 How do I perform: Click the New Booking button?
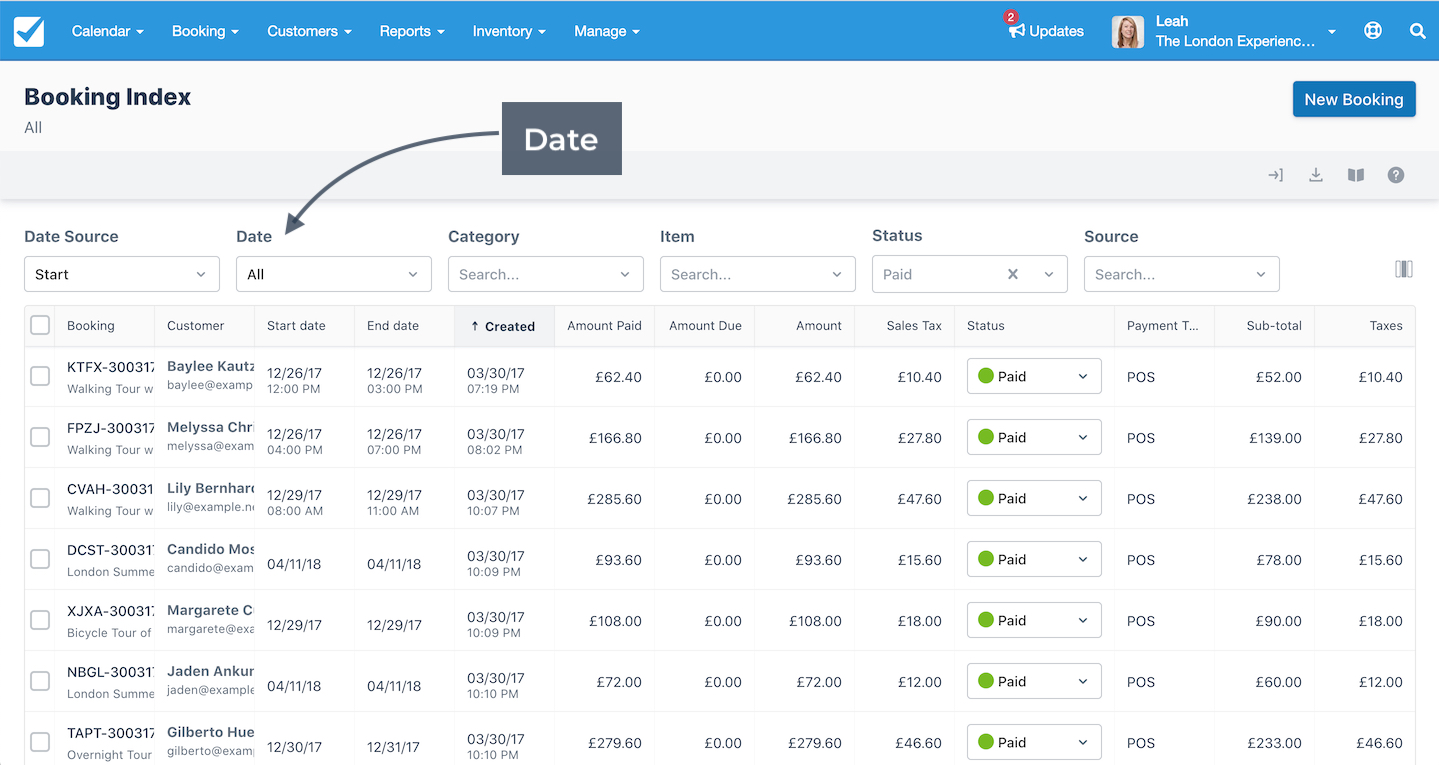coord(1354,99)
